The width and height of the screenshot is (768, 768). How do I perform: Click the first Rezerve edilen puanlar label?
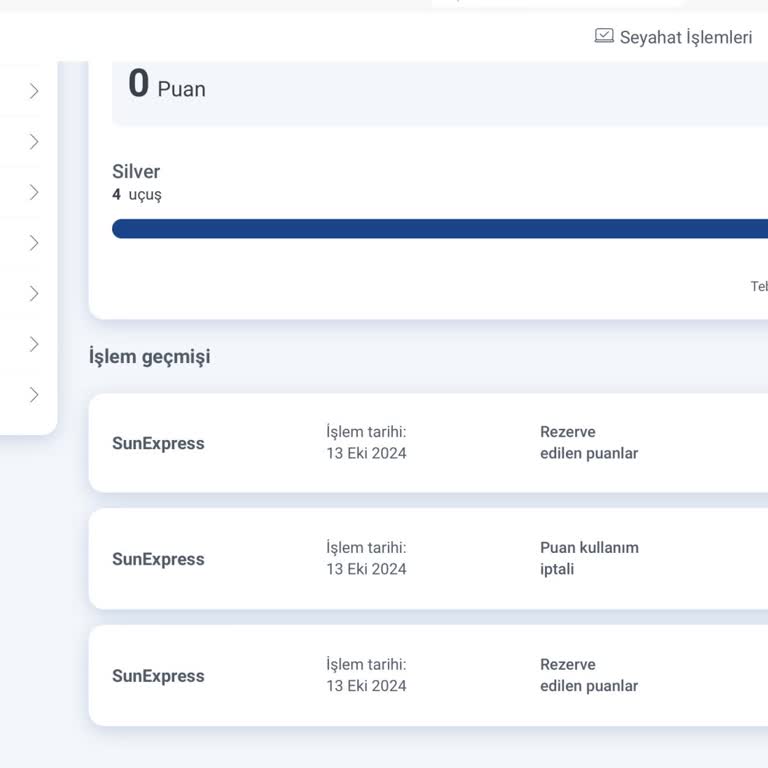click(x=588, y=442)
